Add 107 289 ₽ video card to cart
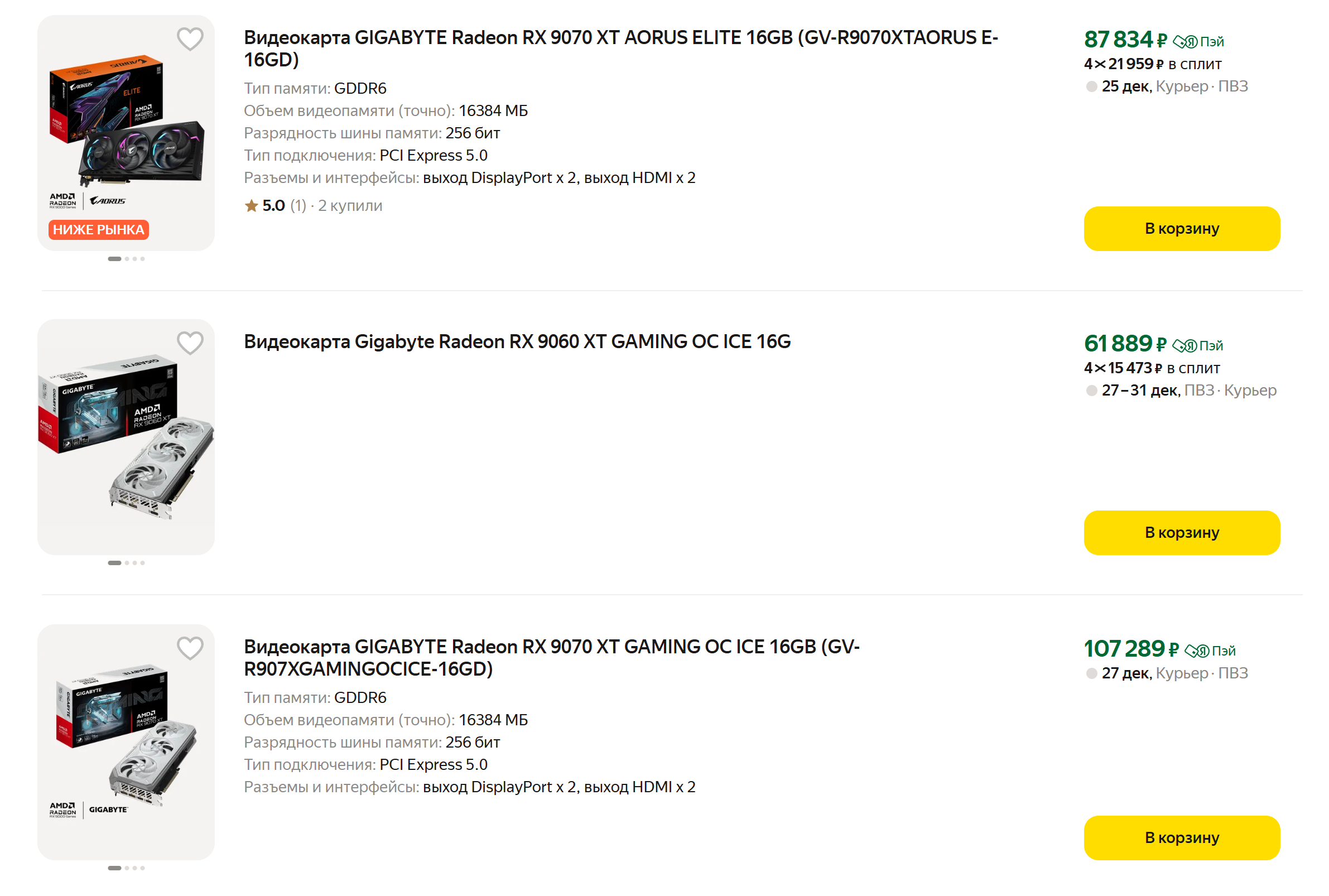The width and height of the screenshot is (1329, 896). (1181, 838)
